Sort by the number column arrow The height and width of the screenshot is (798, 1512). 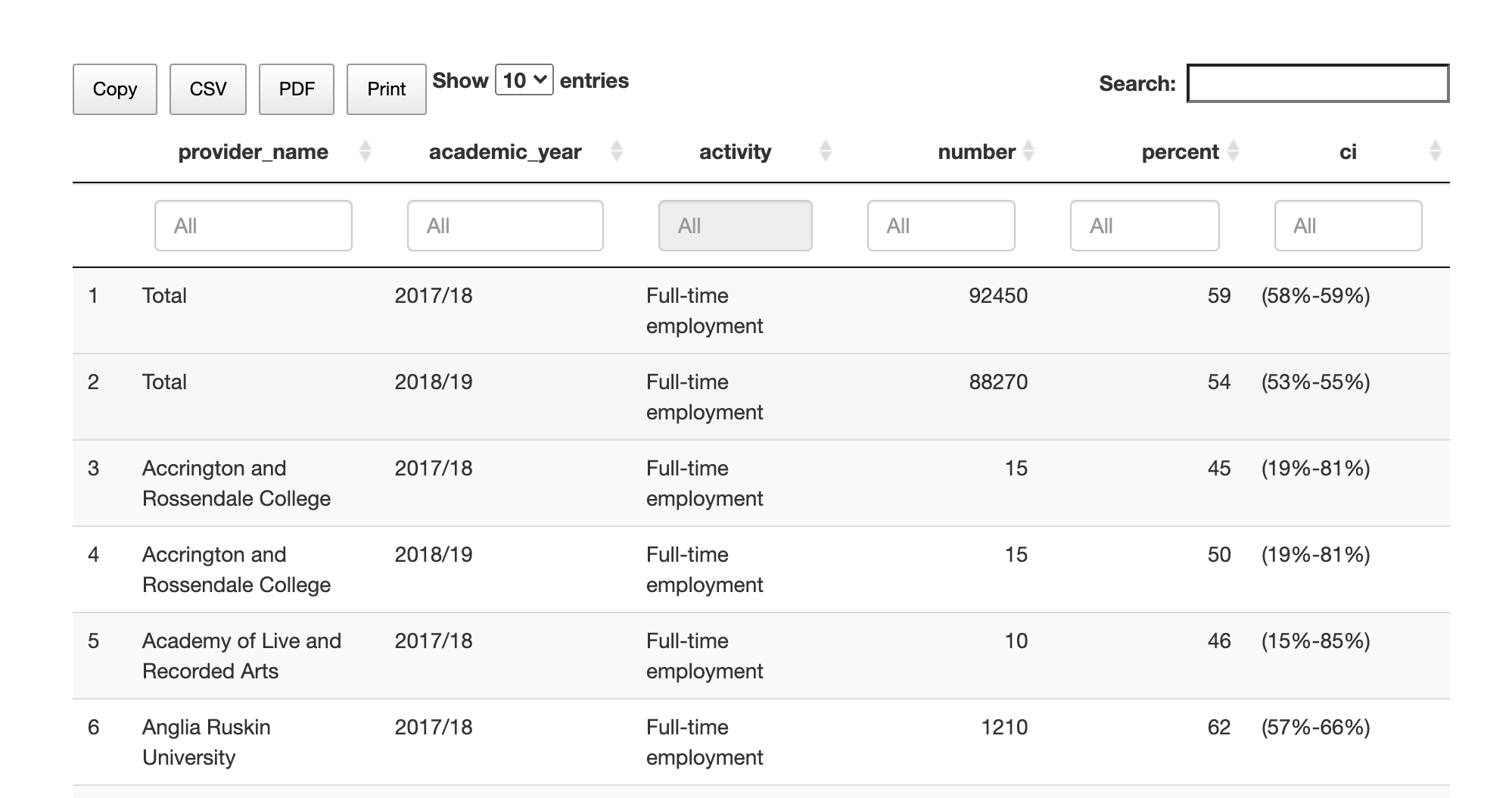click(1028, 151)
